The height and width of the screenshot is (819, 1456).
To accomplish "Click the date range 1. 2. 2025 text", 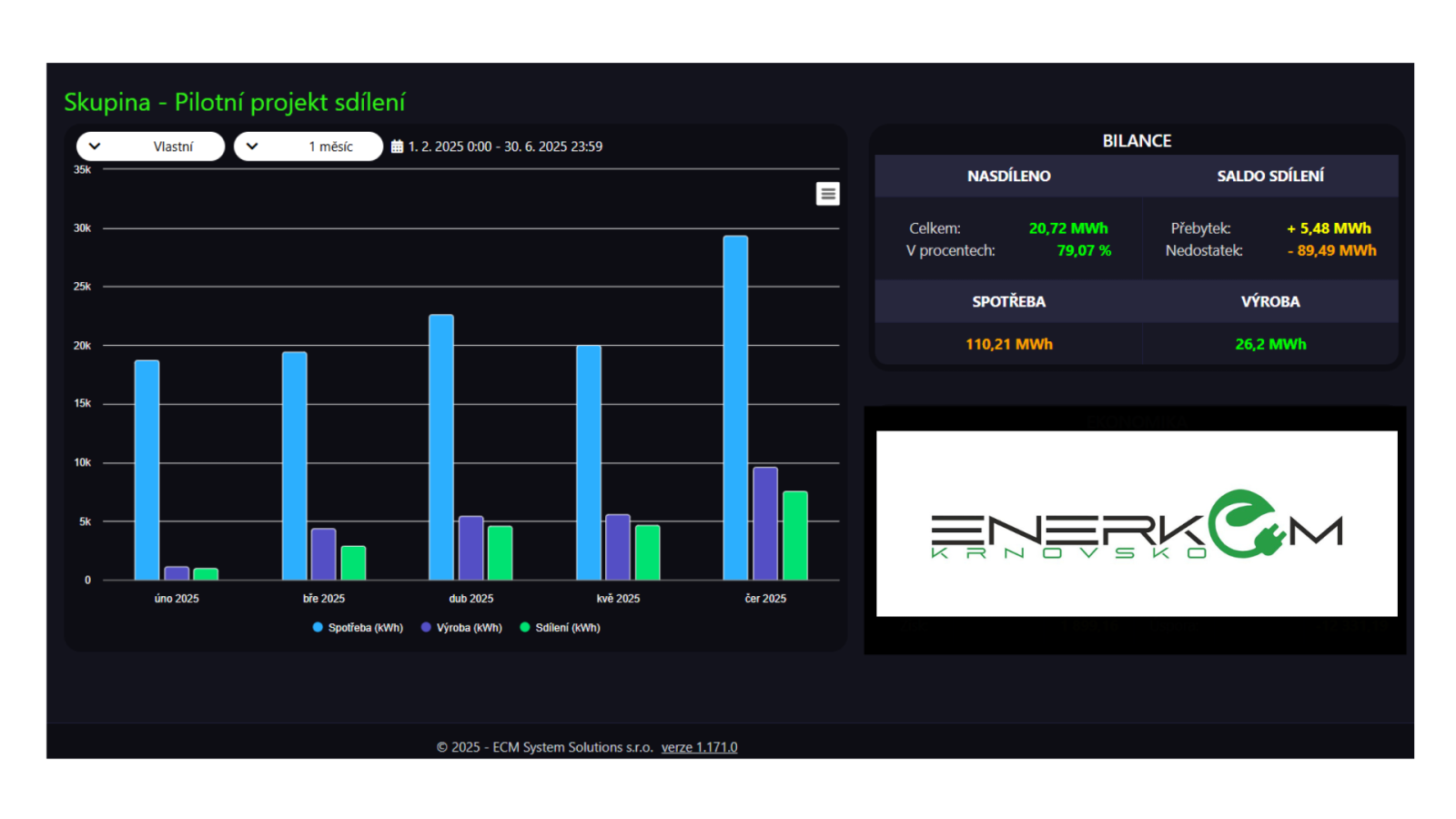I will point(505,147).
